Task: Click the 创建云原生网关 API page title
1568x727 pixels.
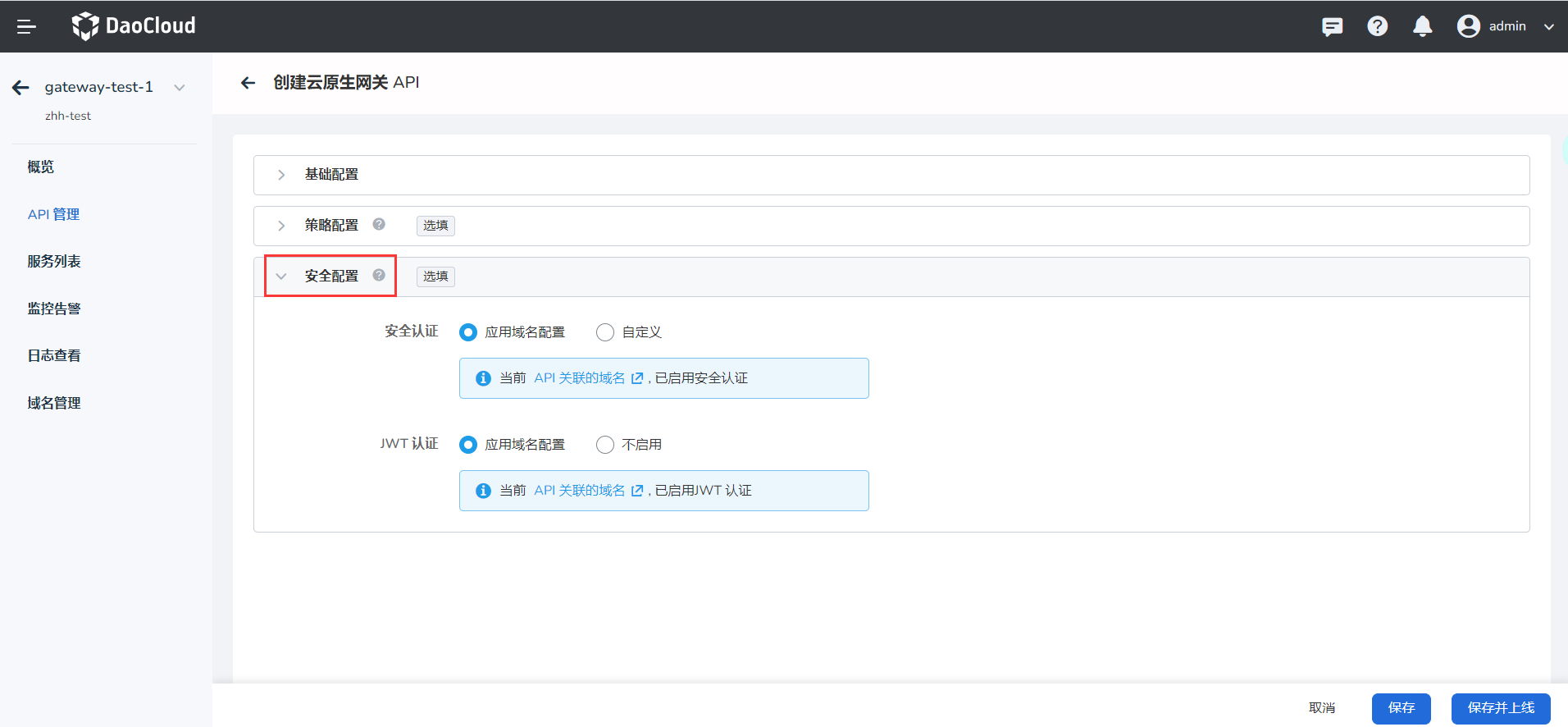Action: tap(346, 82)
